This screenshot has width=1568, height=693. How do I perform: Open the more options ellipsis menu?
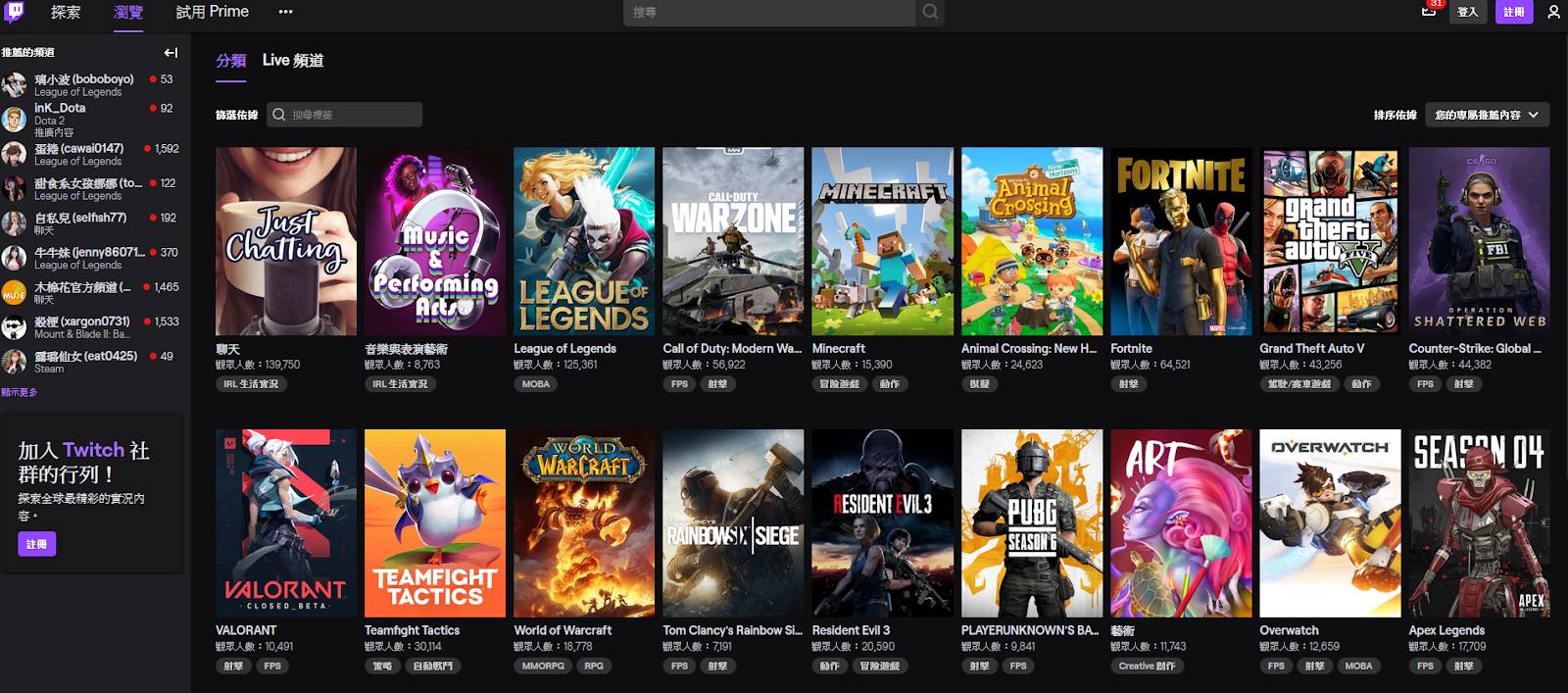(x=285, y=12)
